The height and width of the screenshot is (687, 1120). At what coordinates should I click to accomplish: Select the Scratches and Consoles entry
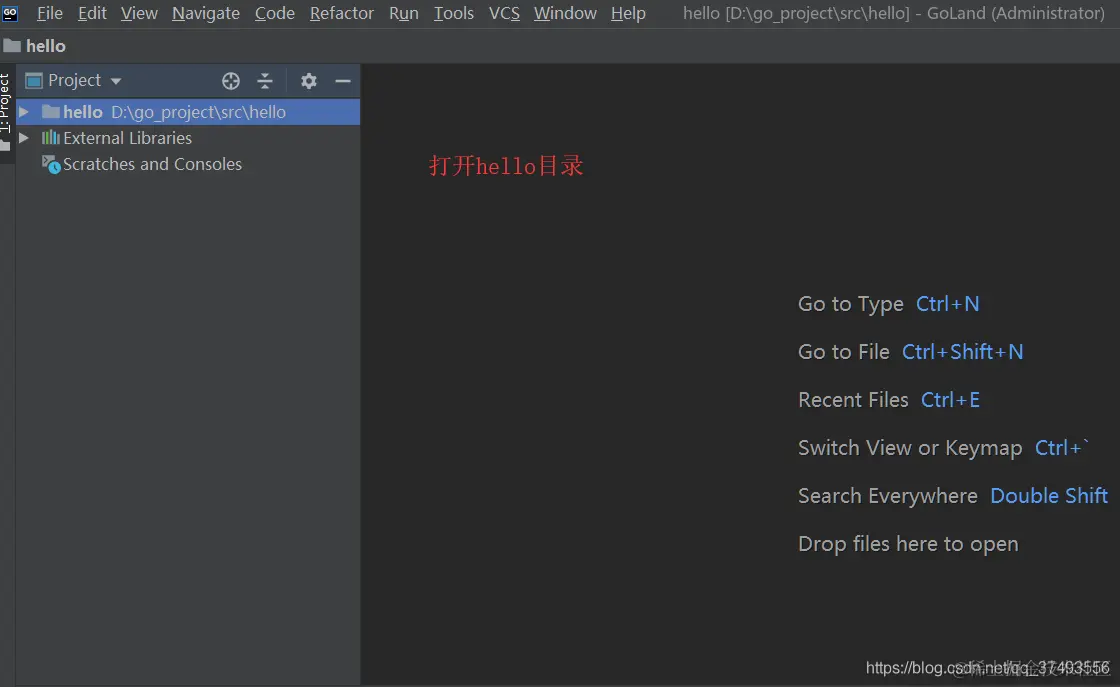point(152,164)
